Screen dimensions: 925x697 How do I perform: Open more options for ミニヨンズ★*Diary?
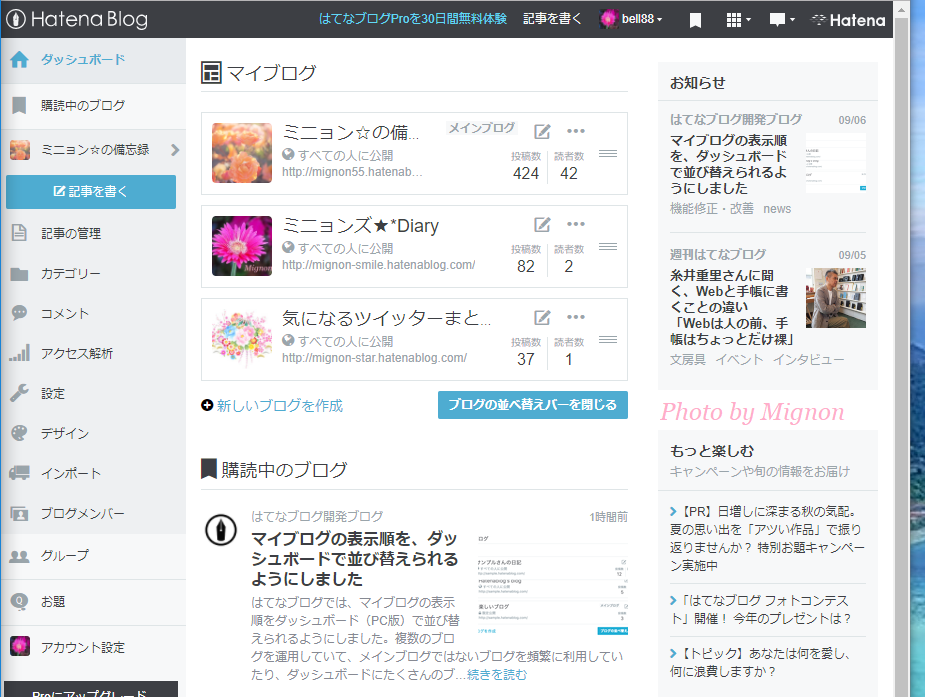tap(576, 224)
